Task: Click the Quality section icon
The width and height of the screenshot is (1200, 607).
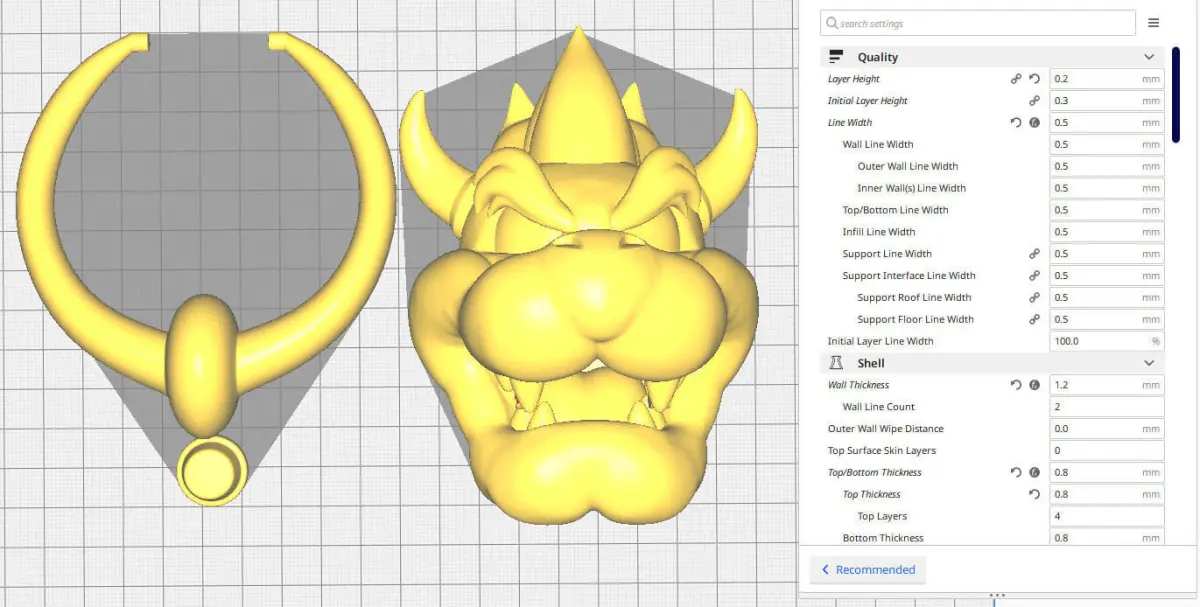Action: (x=836, y=57)
